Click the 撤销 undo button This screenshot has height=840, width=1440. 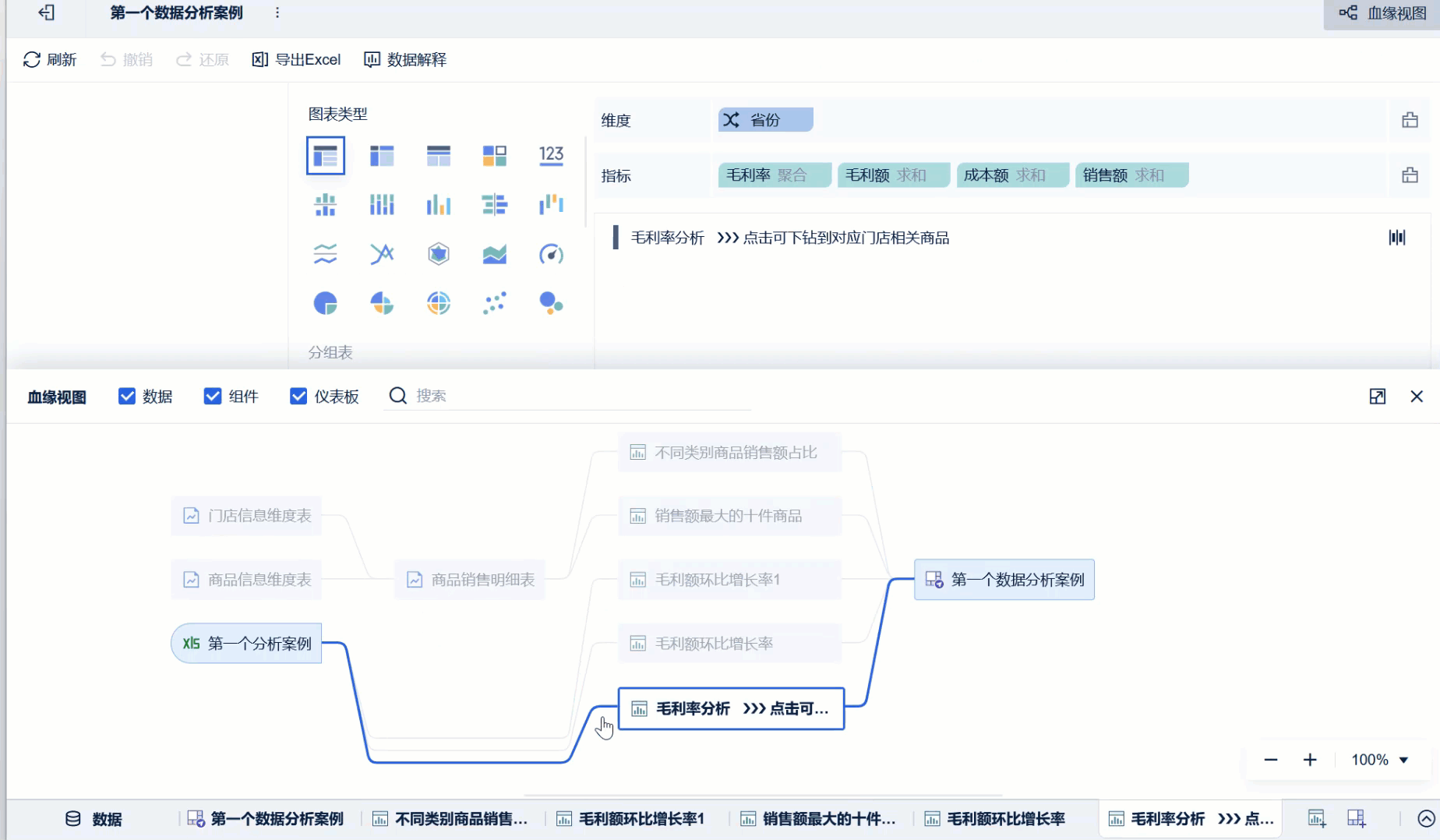click(x=126, y=59)
